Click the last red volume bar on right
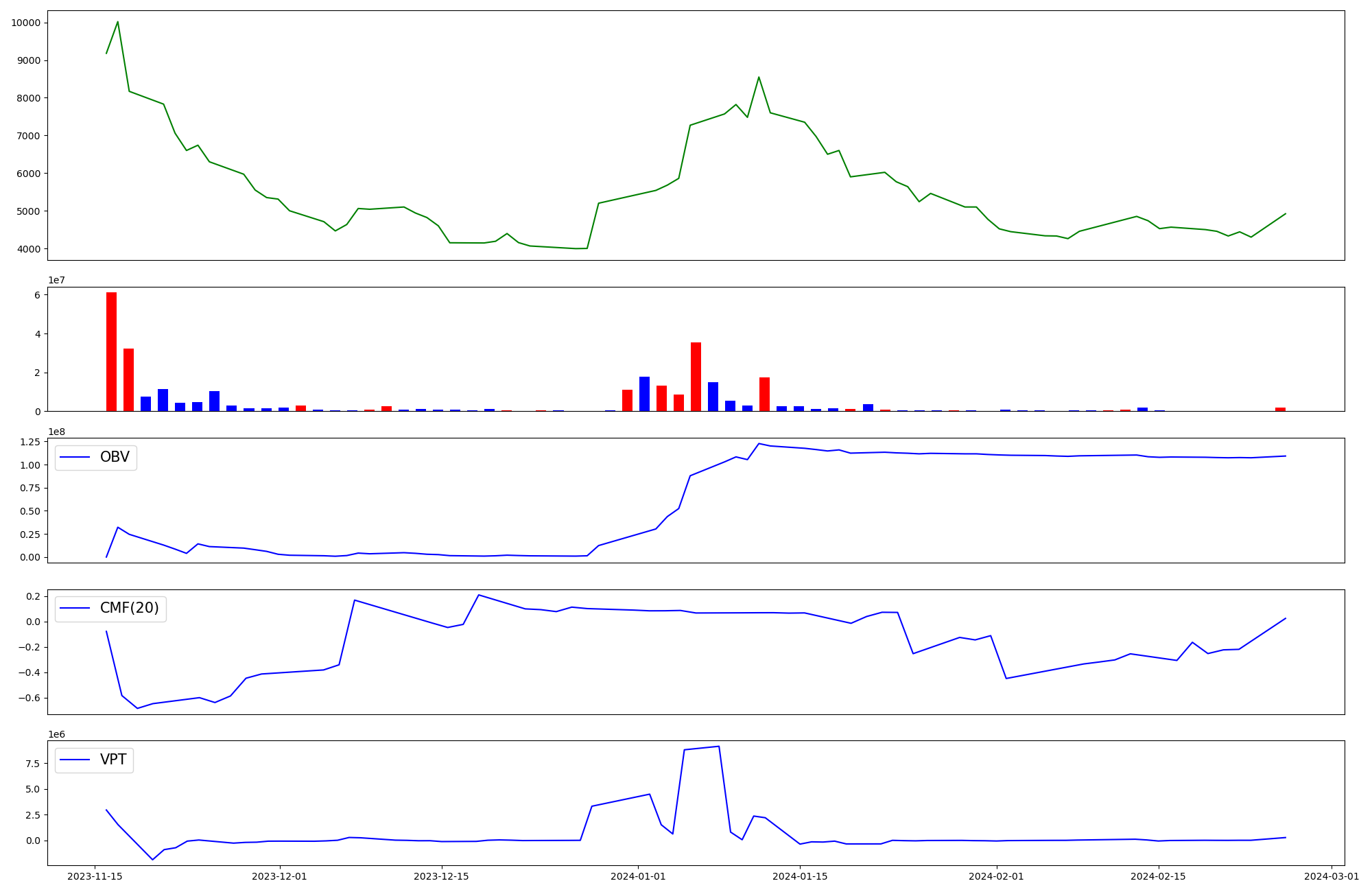Screen dimensions: 1372x892 tap(1280, 409)
